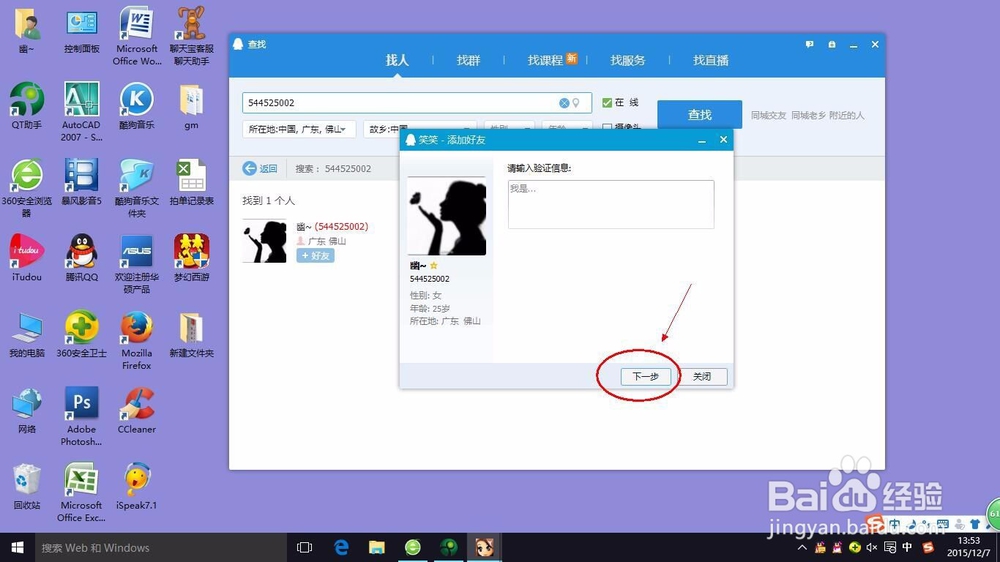
Task: Click into the 验证信息 text box
Action: 611,204
